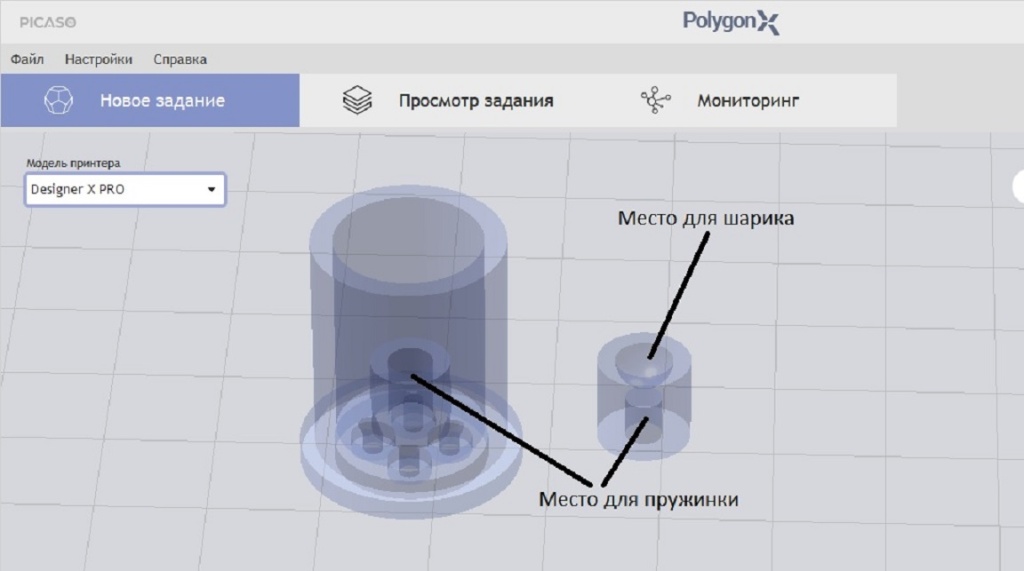1024x571 pixels.
Task: Click the white round button at right edge
Action: pos(1017,185)
